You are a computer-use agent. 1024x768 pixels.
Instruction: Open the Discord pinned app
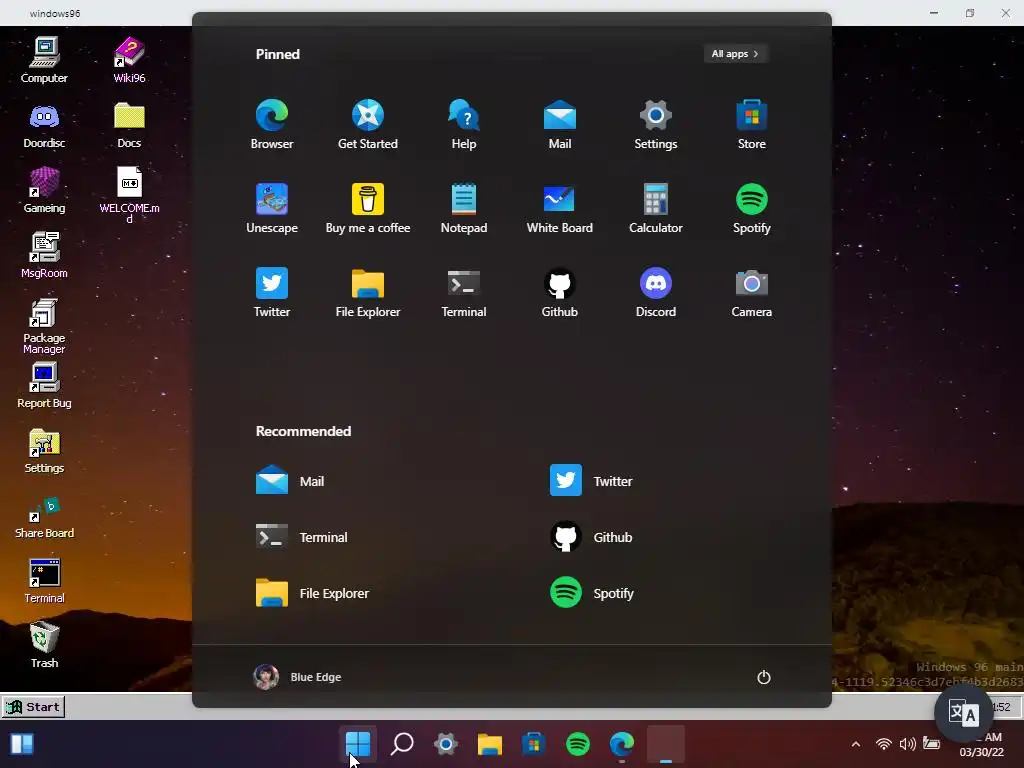(656, 293)
